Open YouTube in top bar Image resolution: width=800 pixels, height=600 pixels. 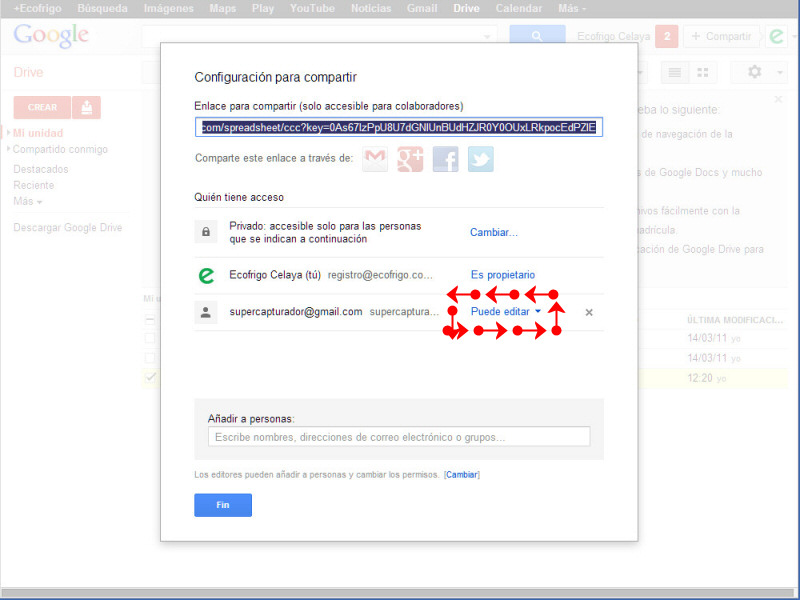pos(312,9)
